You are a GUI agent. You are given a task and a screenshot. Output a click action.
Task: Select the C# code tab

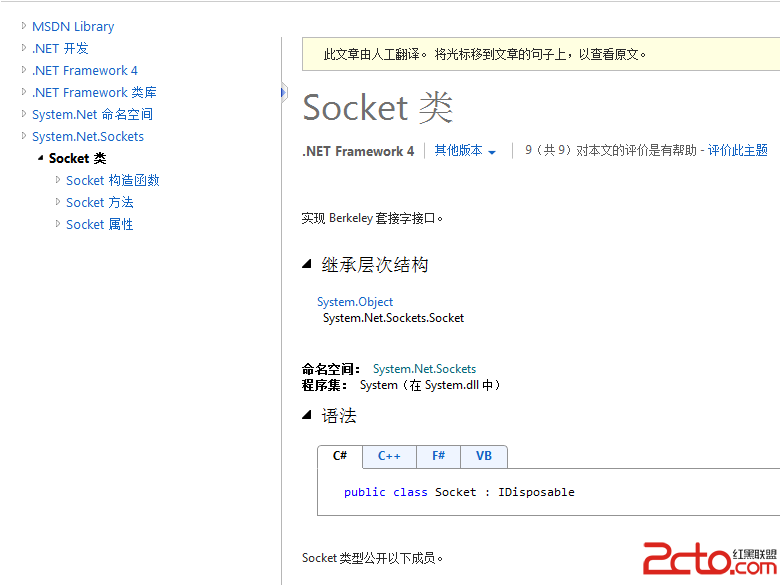tap(340, 456)
